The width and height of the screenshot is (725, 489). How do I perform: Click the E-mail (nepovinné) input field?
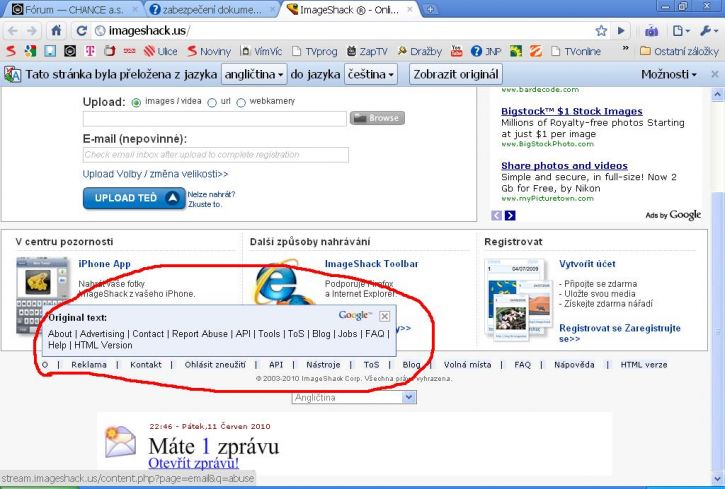coord(215,155)
